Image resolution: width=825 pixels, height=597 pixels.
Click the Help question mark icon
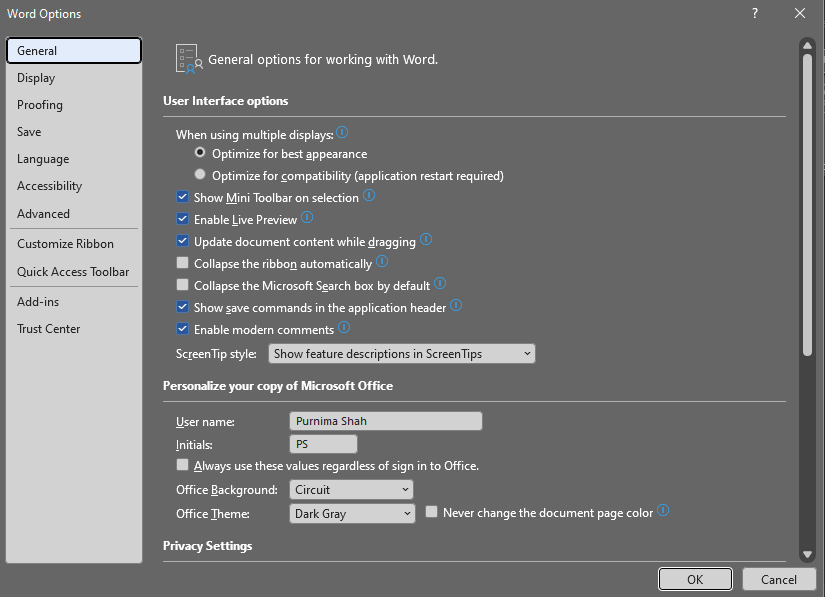(x=755, y=13)
